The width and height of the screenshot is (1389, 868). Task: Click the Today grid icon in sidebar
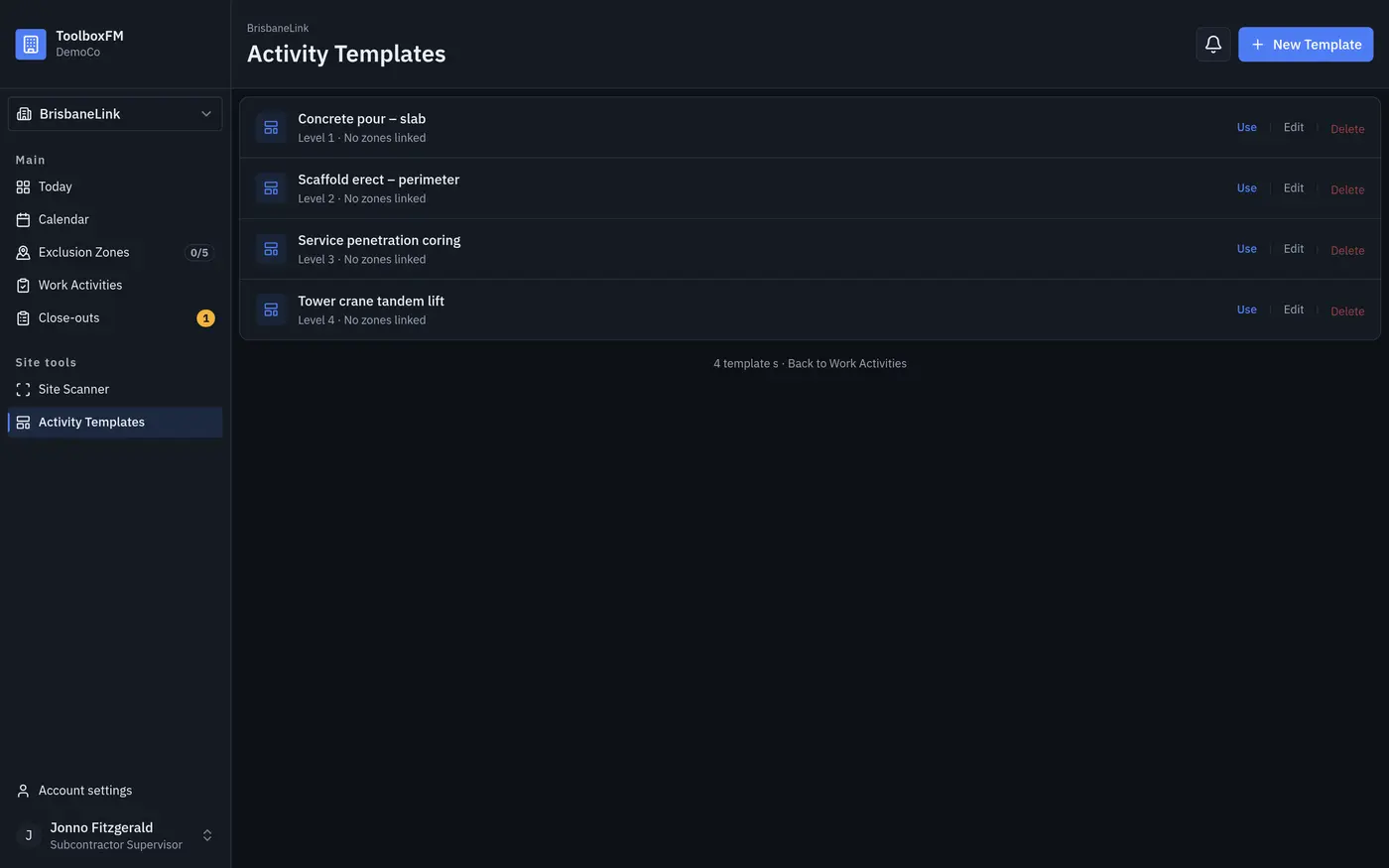(23, 186)
